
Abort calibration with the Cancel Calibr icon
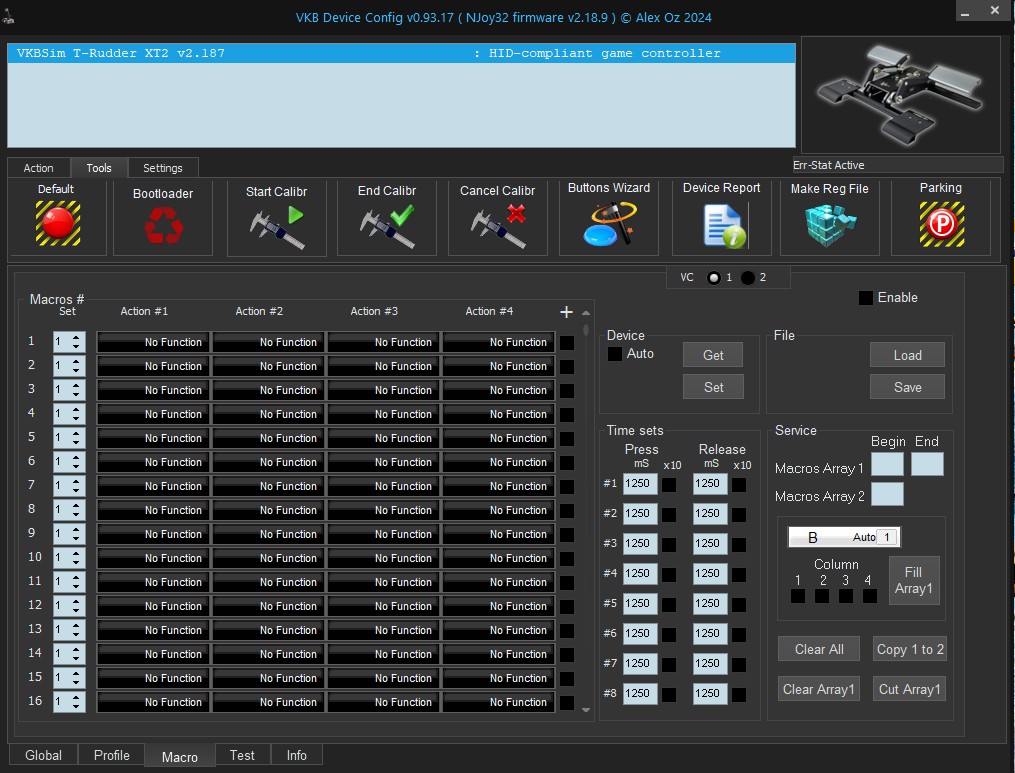498,227
